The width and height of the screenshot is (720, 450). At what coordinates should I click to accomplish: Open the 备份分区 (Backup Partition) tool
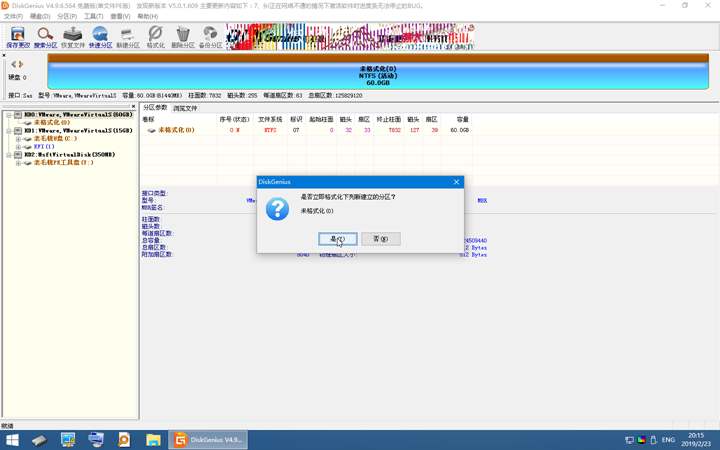click(210, 38)
